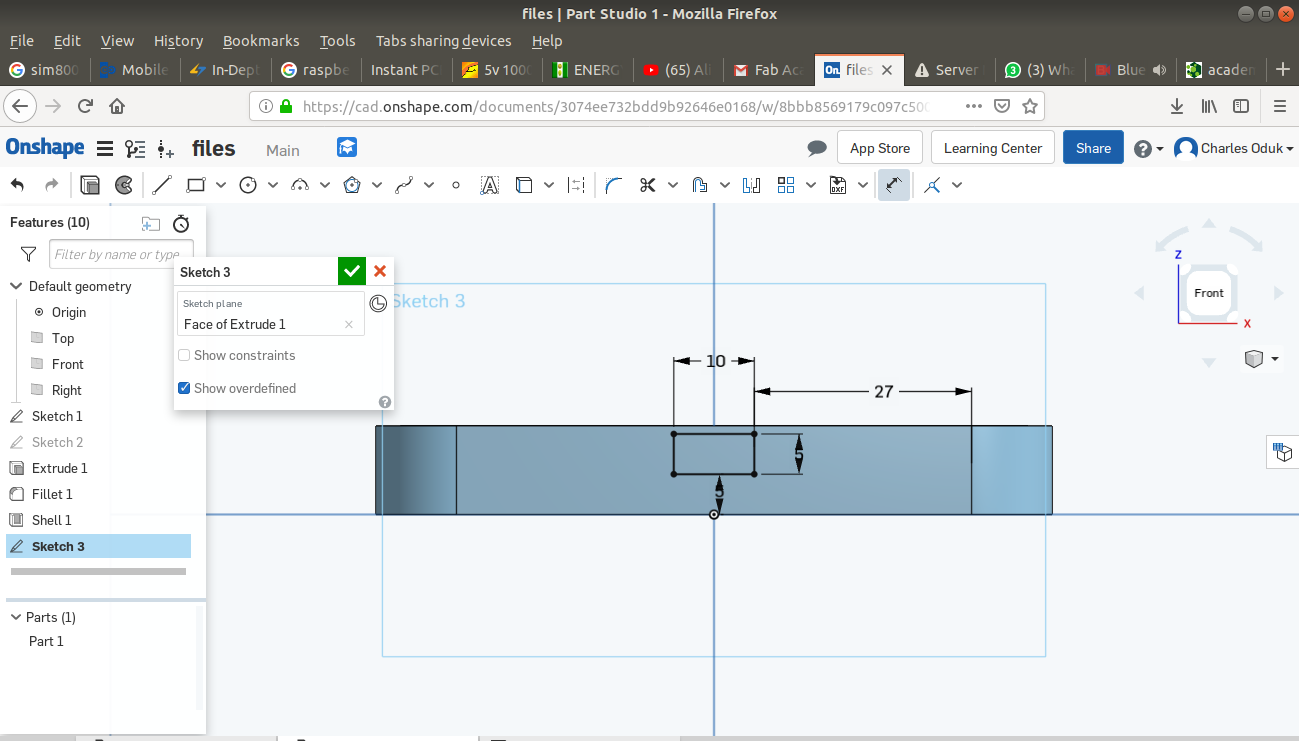Click the Filter by name or type field
This screenshot has width=1299, height=741.
[121, 254]
